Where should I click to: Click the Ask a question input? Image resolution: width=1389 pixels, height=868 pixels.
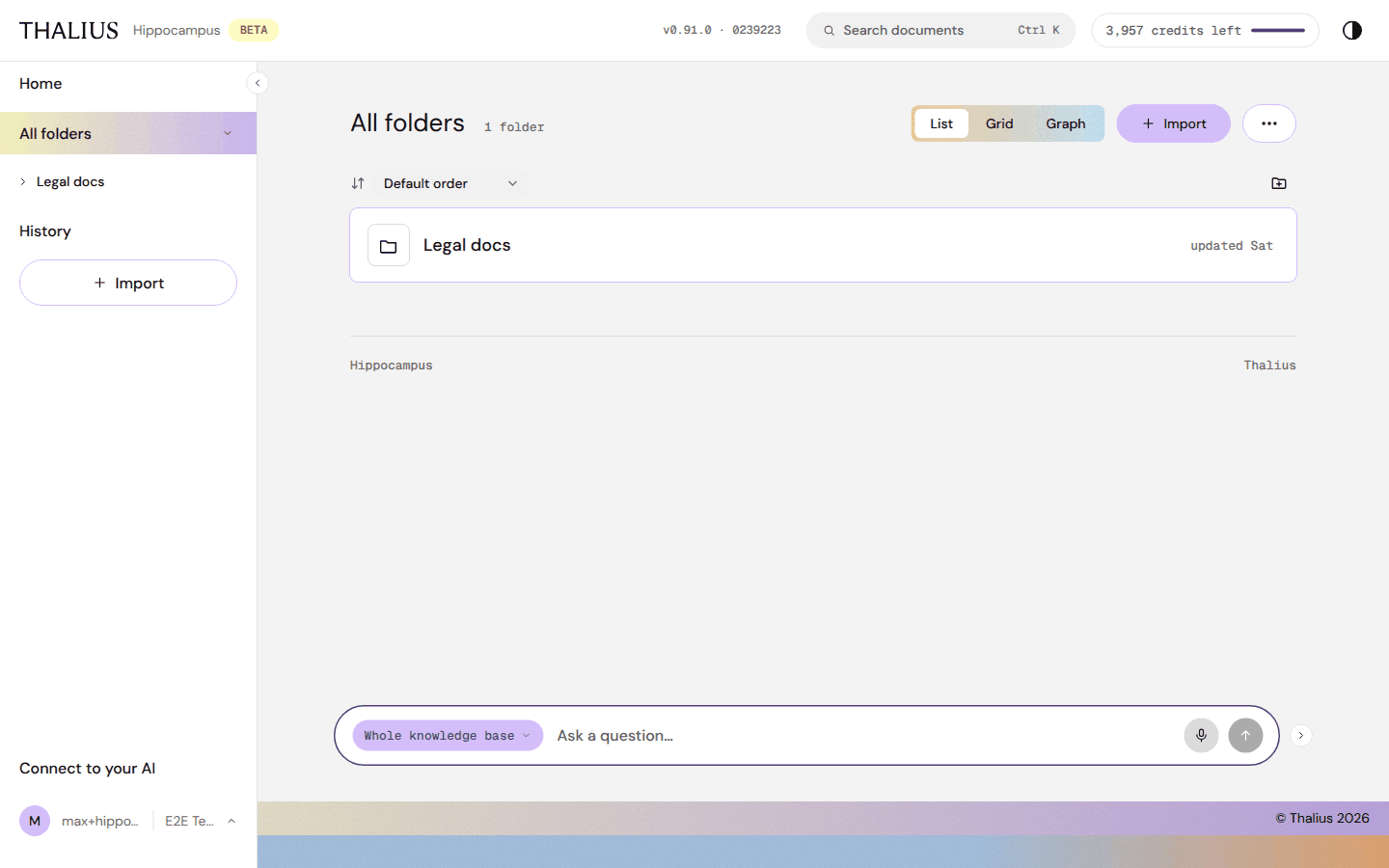[863, 735]
